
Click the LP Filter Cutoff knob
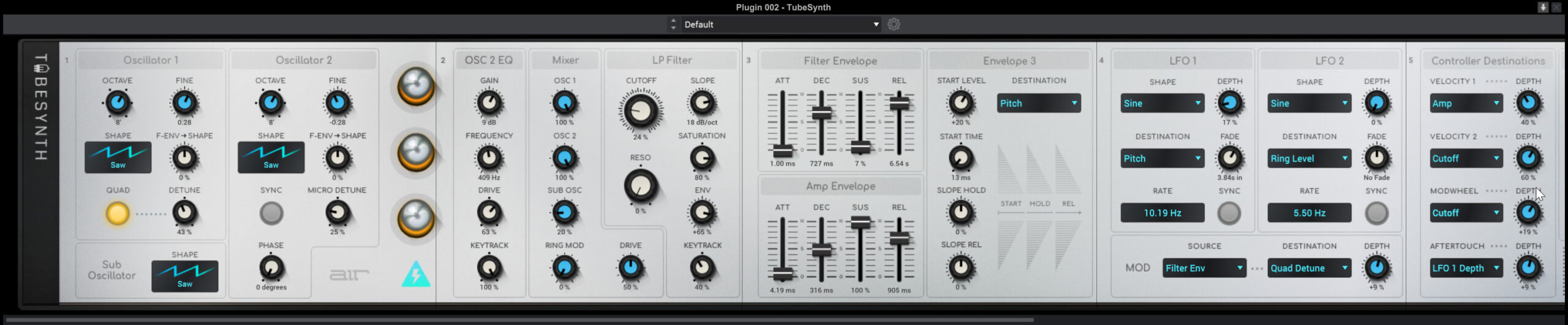(x=641, y=111)
